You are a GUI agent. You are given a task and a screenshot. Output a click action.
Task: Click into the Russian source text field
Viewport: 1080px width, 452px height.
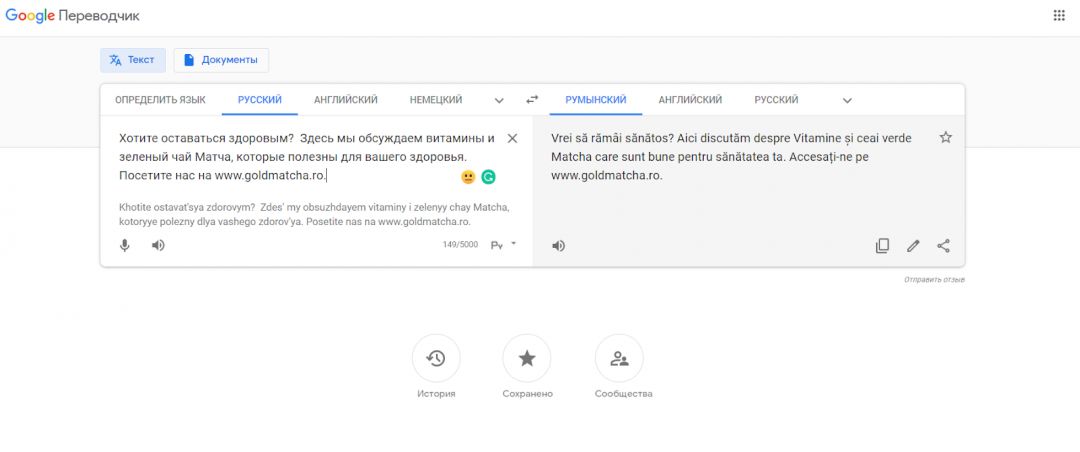(307, 156)
